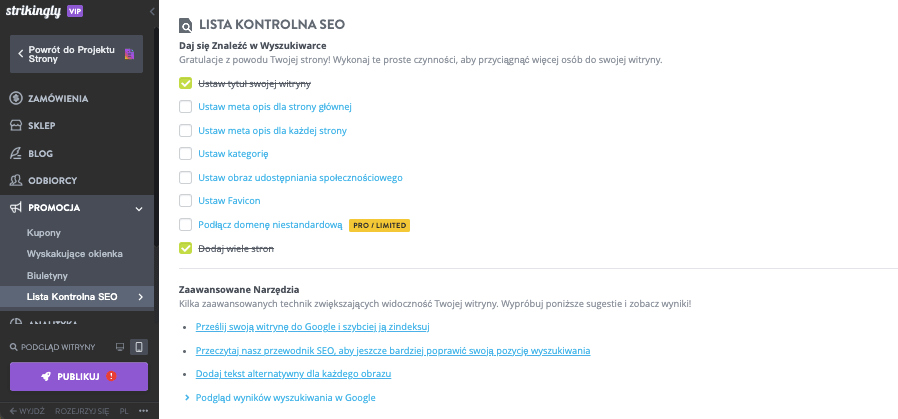Open the three-dots more options icon
898x419 pixels.
point(143,411)
